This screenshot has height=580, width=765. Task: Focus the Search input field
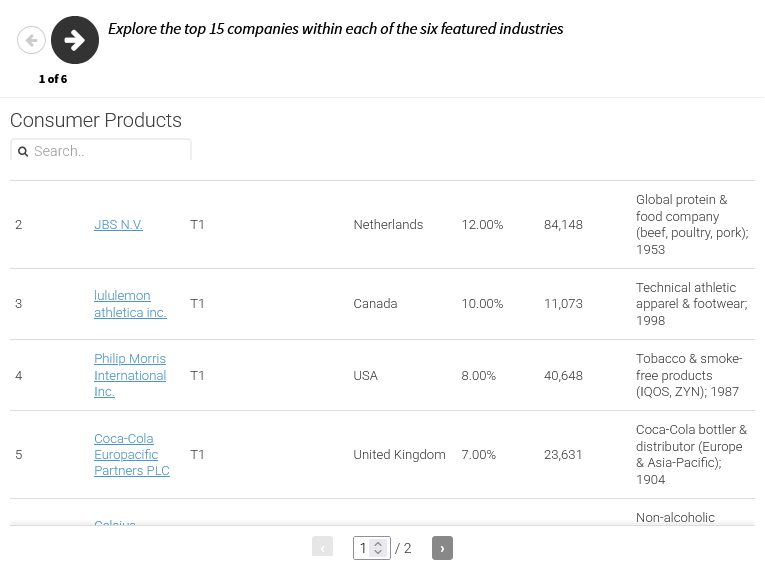[x=101, y=151]
